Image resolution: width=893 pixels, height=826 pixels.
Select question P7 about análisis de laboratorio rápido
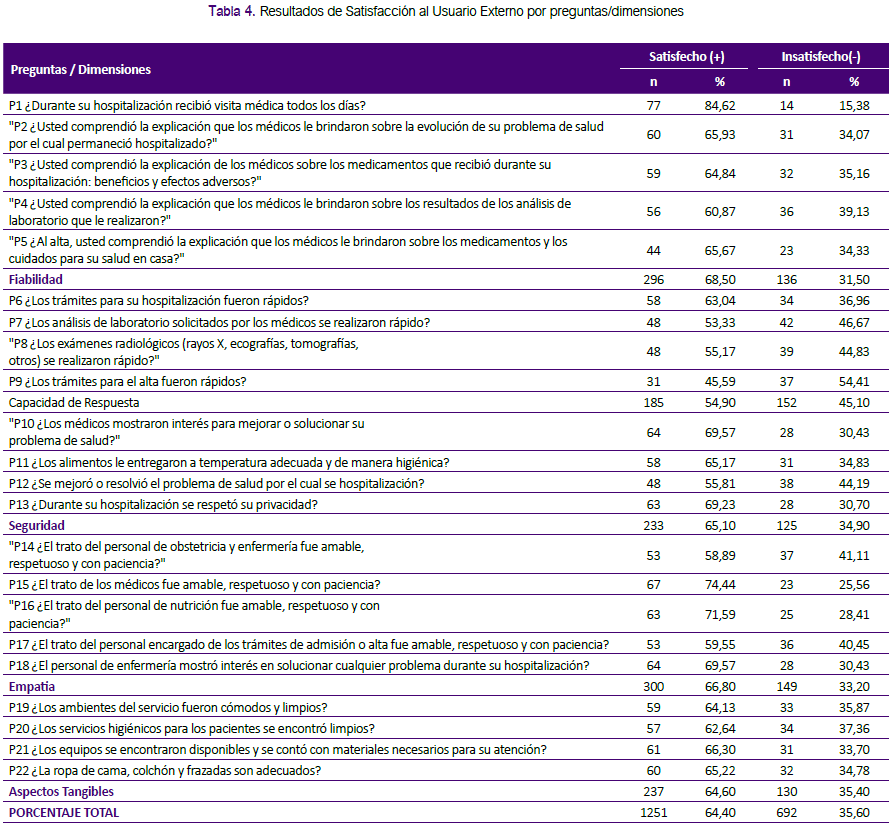pos(219,322)
